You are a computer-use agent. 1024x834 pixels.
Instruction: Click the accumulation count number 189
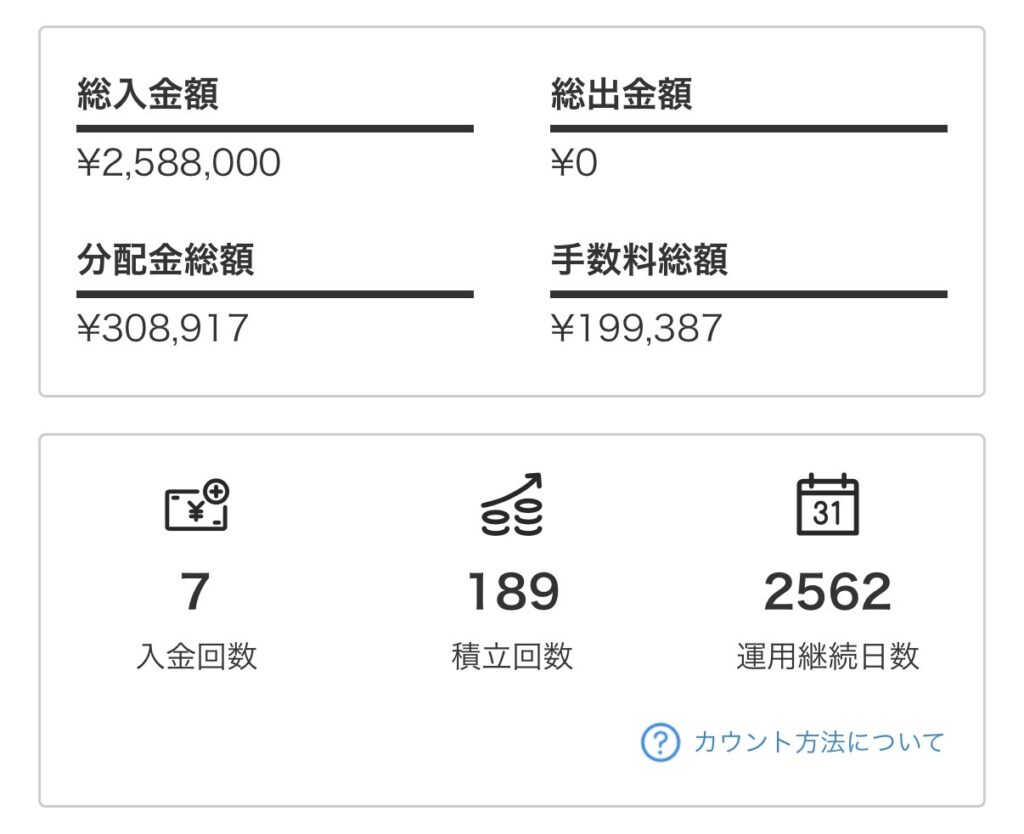[x=512, y=592]
